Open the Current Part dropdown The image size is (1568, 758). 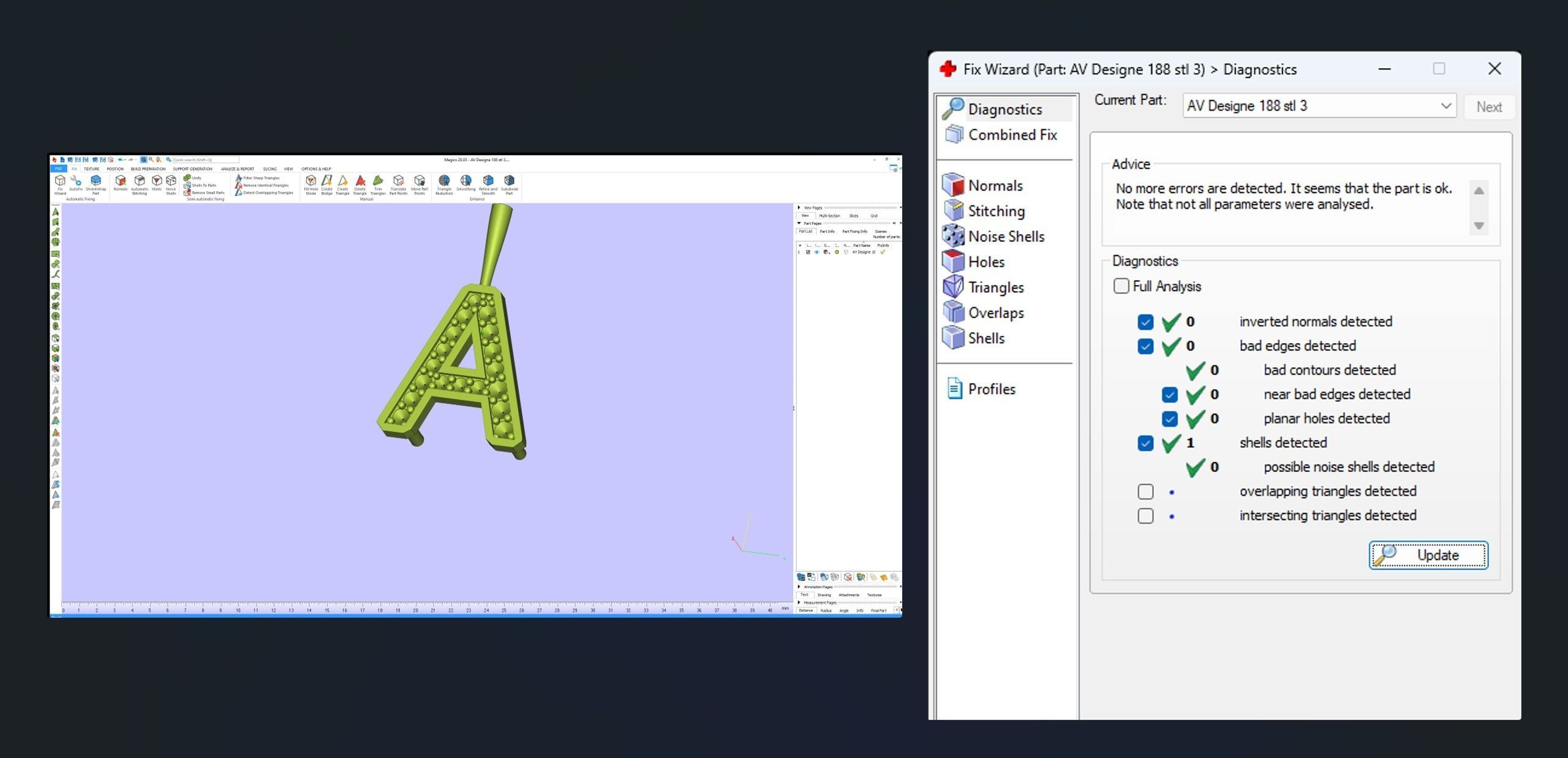point(1445,106)
